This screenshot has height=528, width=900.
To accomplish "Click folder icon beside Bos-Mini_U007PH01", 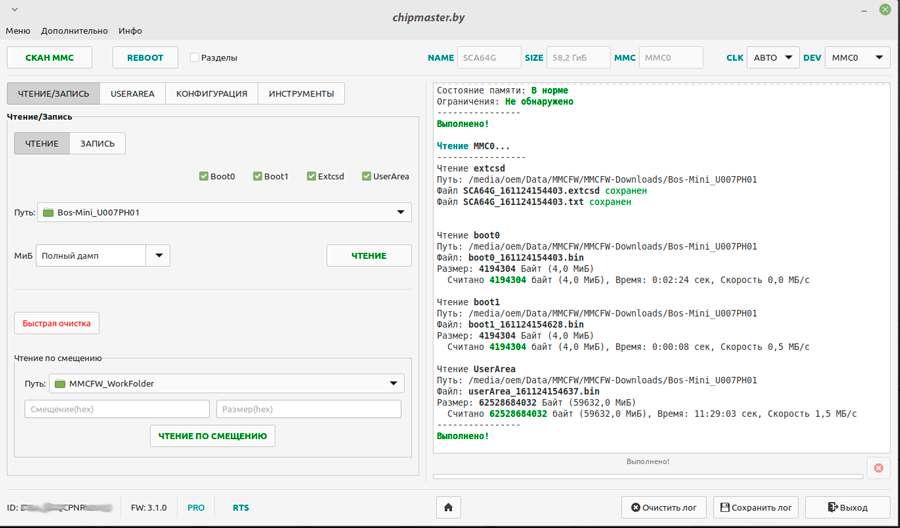I will (48, 212).
